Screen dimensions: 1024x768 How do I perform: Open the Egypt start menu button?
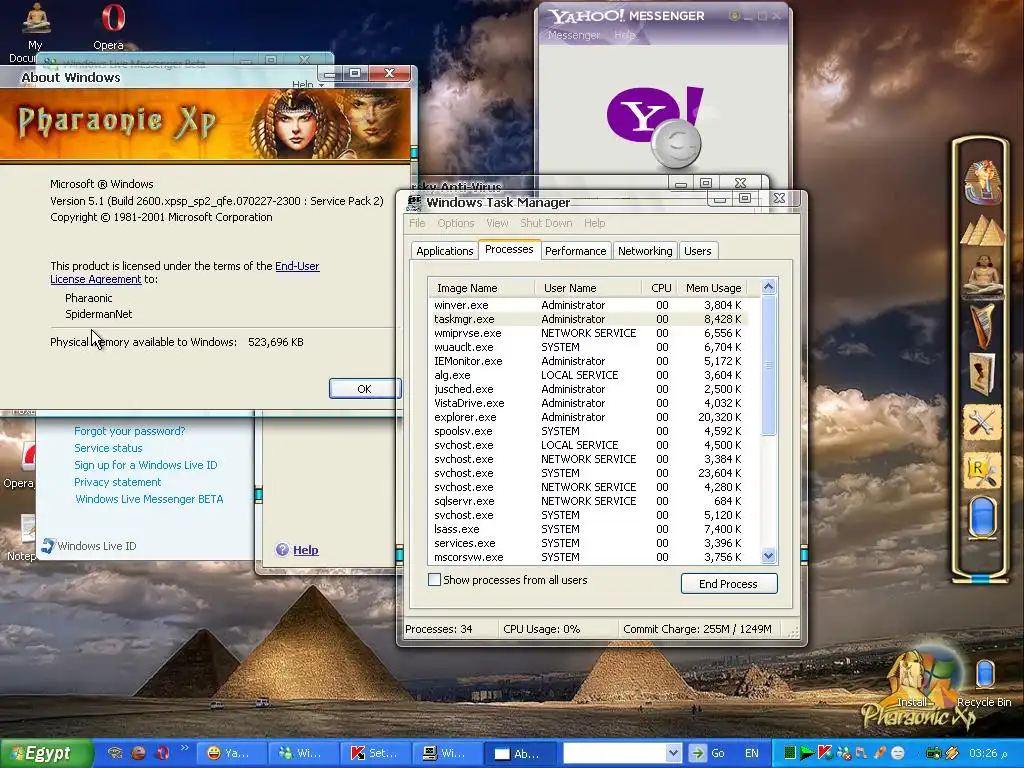(46, 753)
